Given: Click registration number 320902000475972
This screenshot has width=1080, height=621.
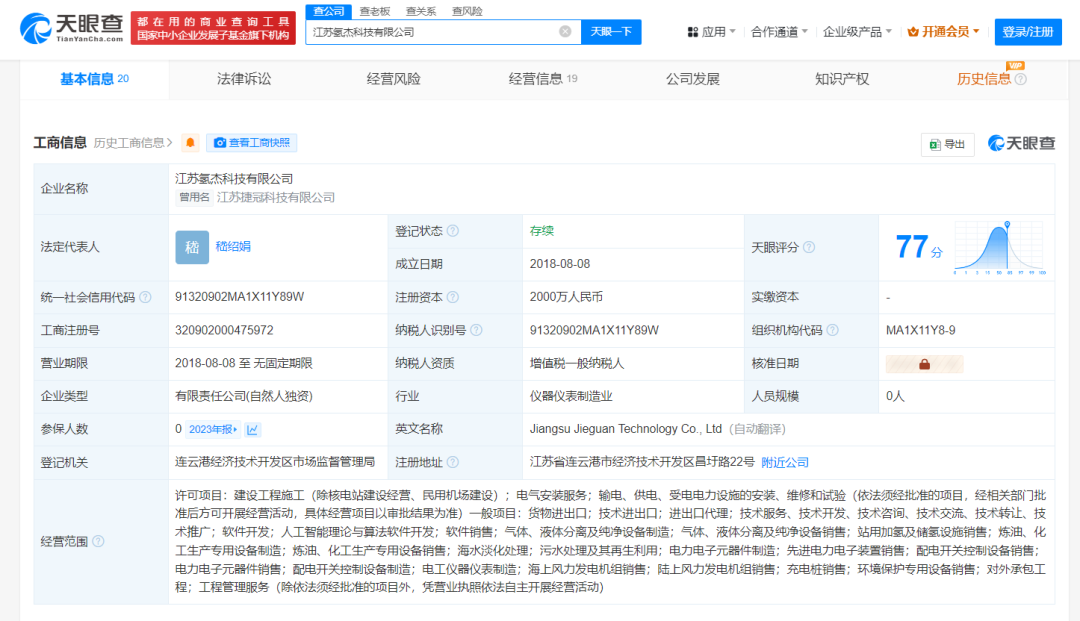Looking at the screenshot, I should click(224, 330).
